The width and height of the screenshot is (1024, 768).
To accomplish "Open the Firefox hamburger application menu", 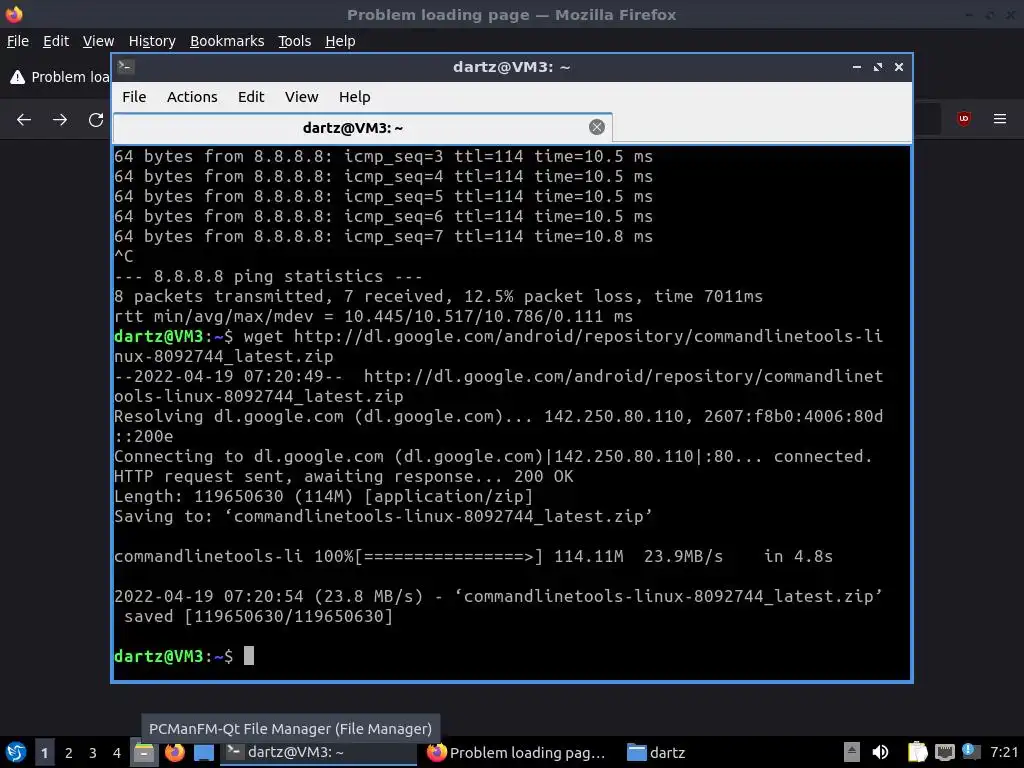I will (x=1000, y=119).
